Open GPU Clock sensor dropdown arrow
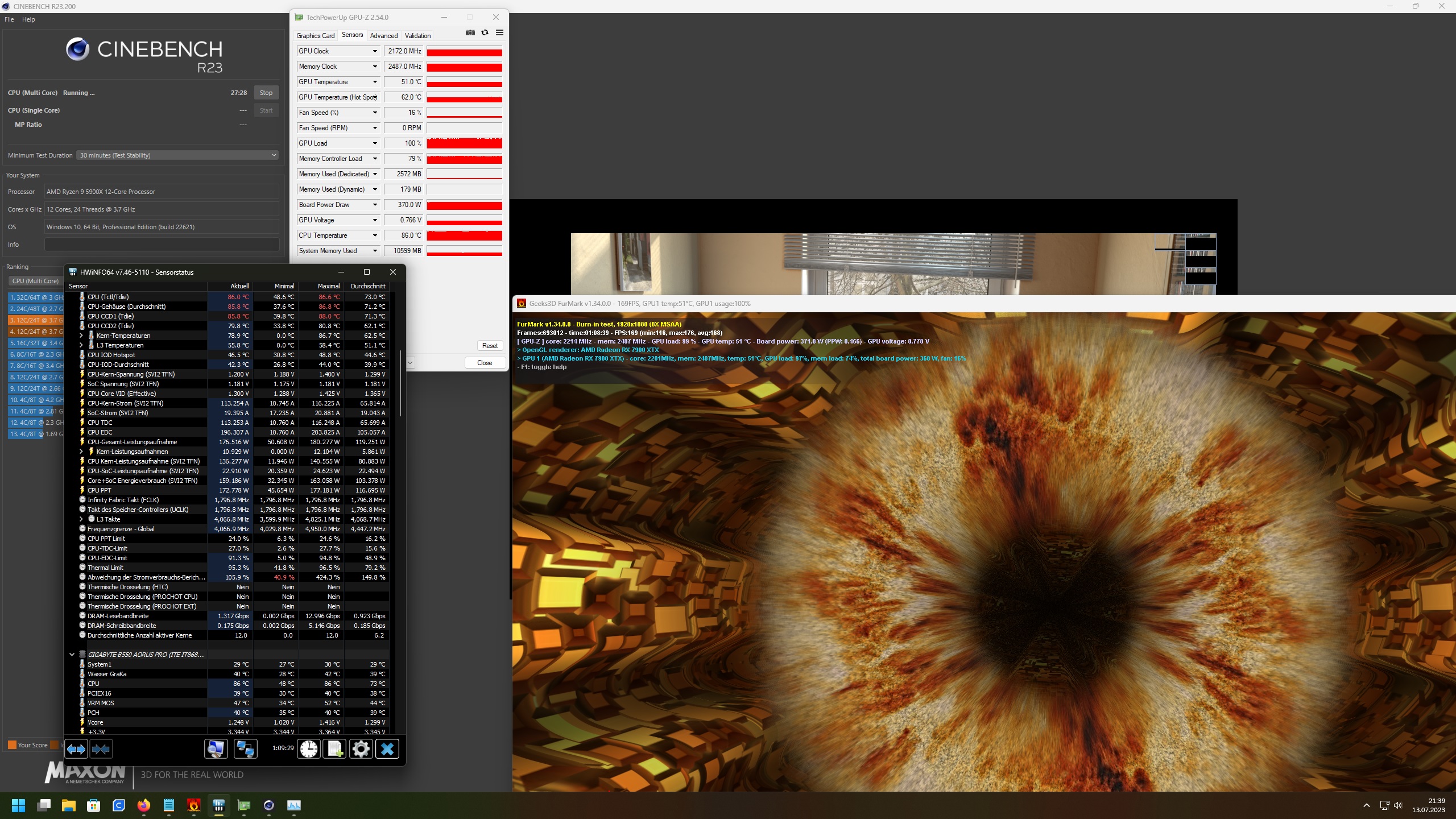1456x819 pixels. pyautogui.click(x=375, y=51)
